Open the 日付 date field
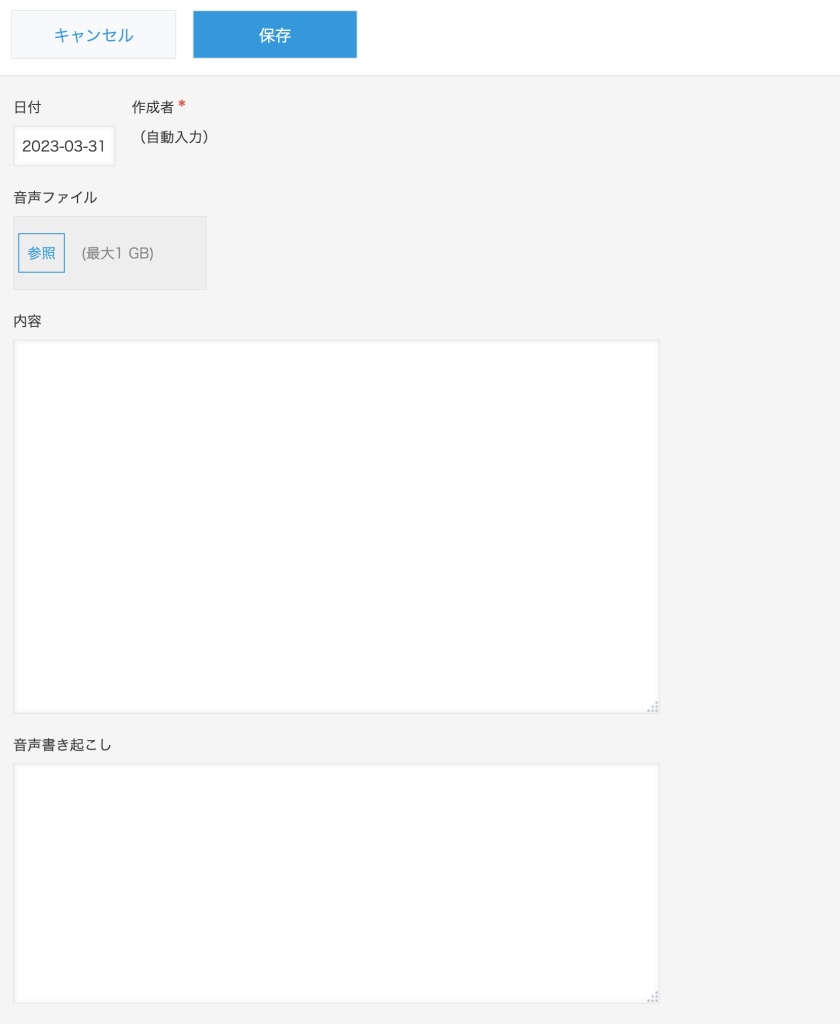 click(64, 146)
